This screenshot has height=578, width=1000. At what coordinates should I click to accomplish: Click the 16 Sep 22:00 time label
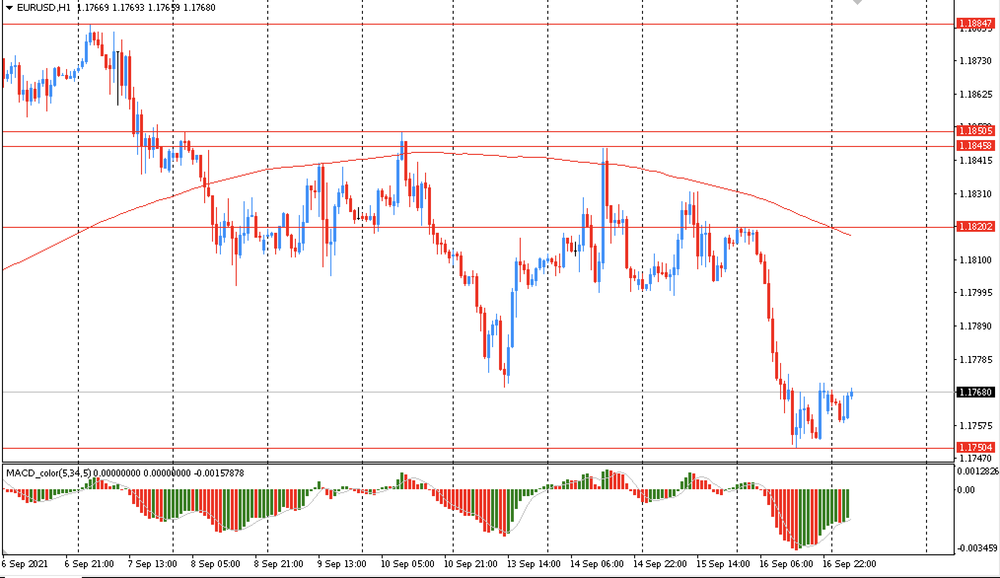[x=849, y=564]
